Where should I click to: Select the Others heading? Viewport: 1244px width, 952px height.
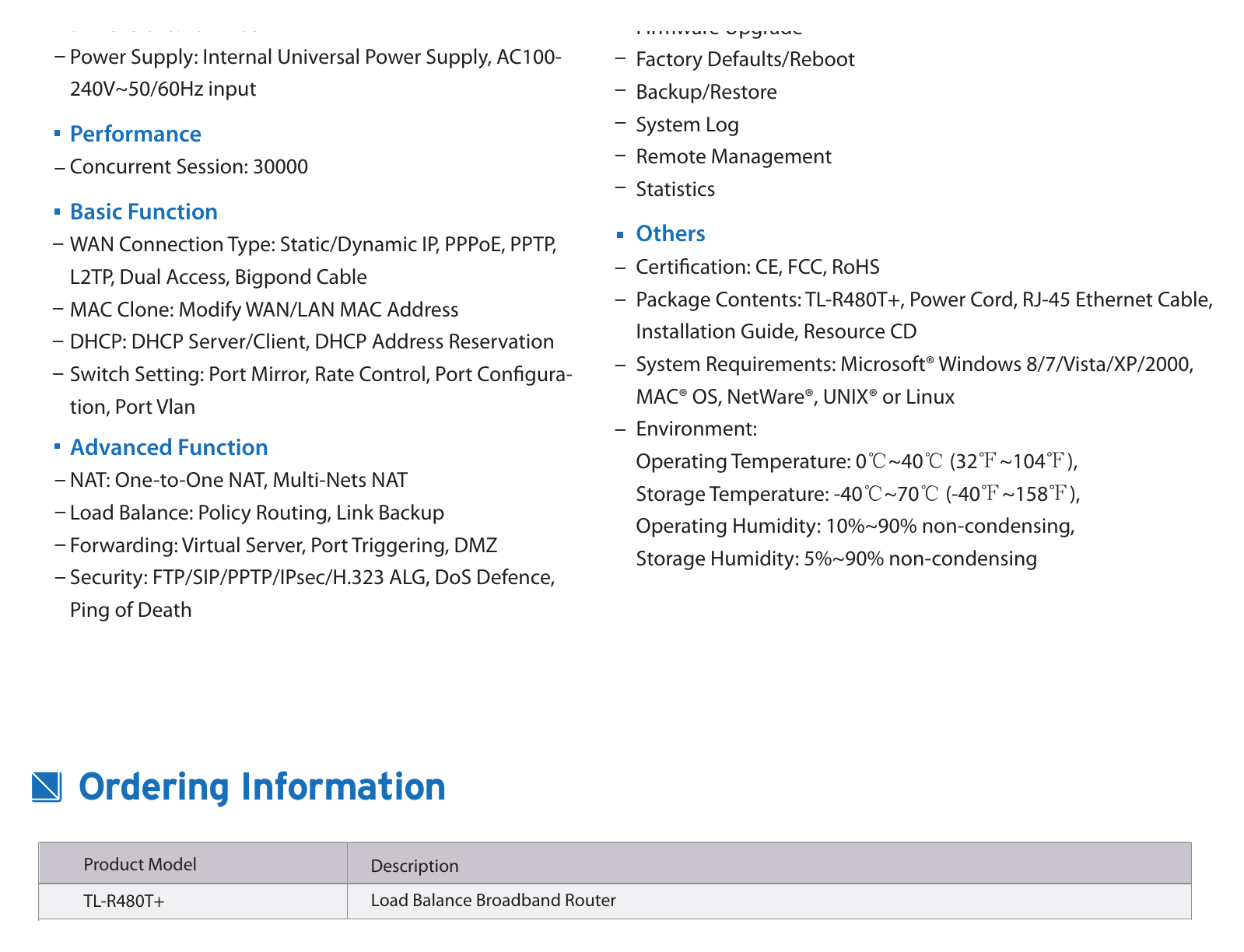671,233
